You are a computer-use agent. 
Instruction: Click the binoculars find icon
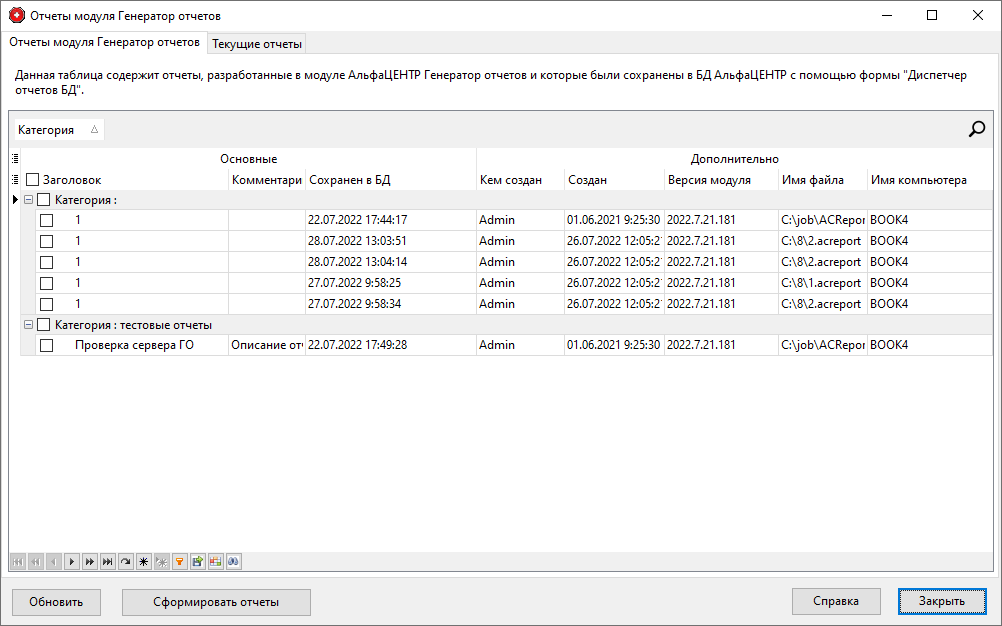(233, 561)
